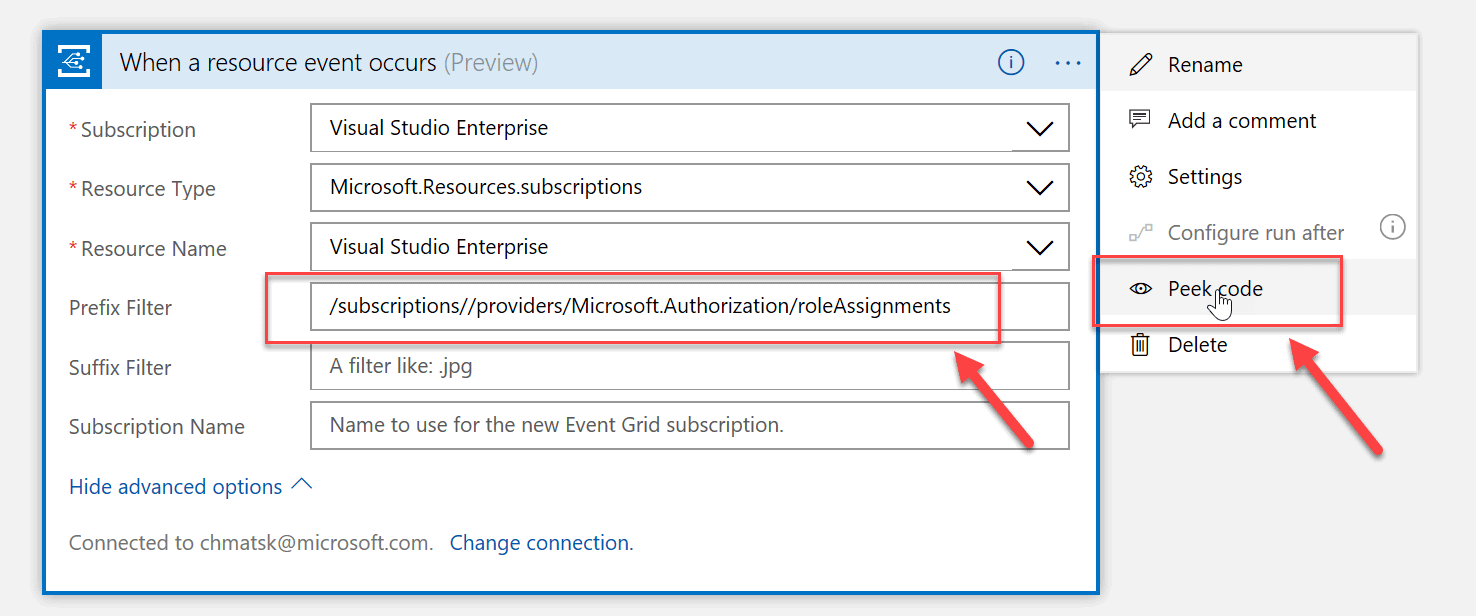
Task: Click the Hide advanced options link
Action: [x=175, y=487]
